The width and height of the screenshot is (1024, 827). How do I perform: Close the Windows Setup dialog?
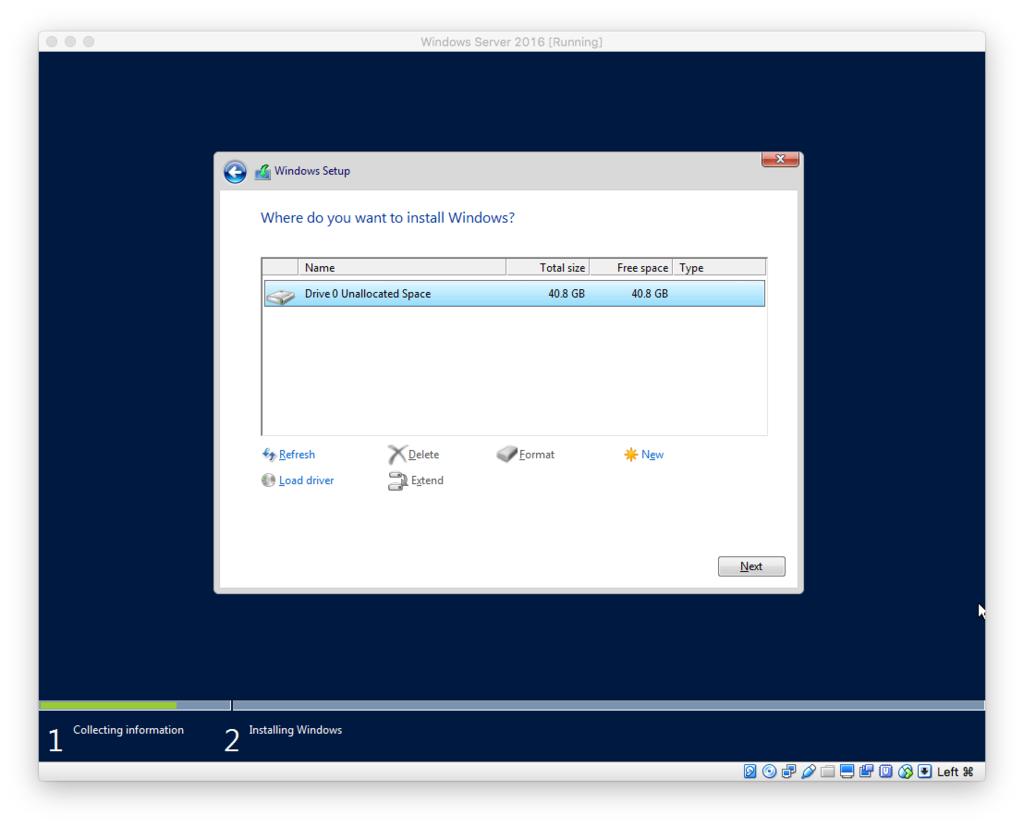coord(780,159)
